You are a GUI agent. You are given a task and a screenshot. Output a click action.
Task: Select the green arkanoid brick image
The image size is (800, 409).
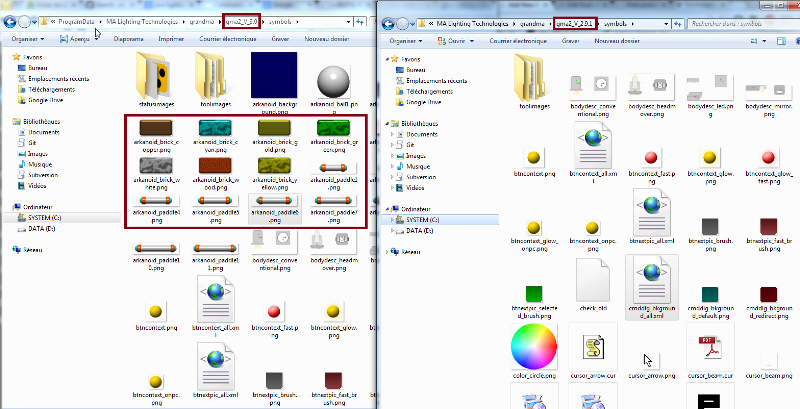[x=333, y=127]
